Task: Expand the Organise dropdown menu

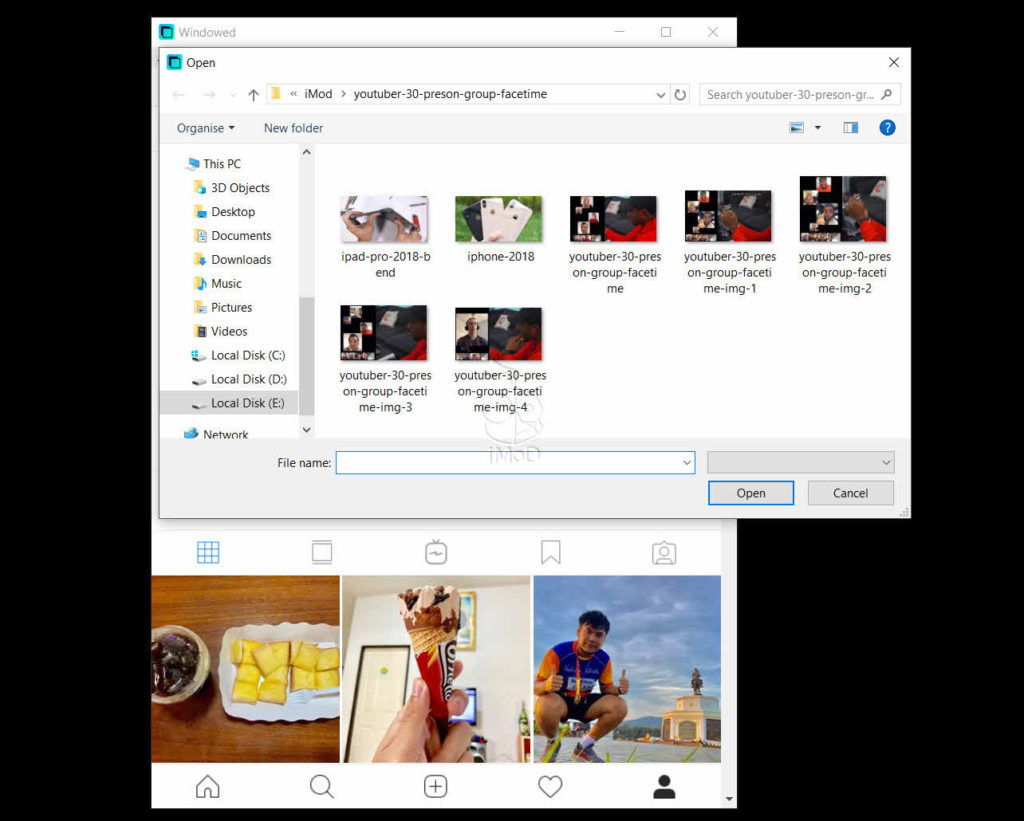Action: coord(205,128)
